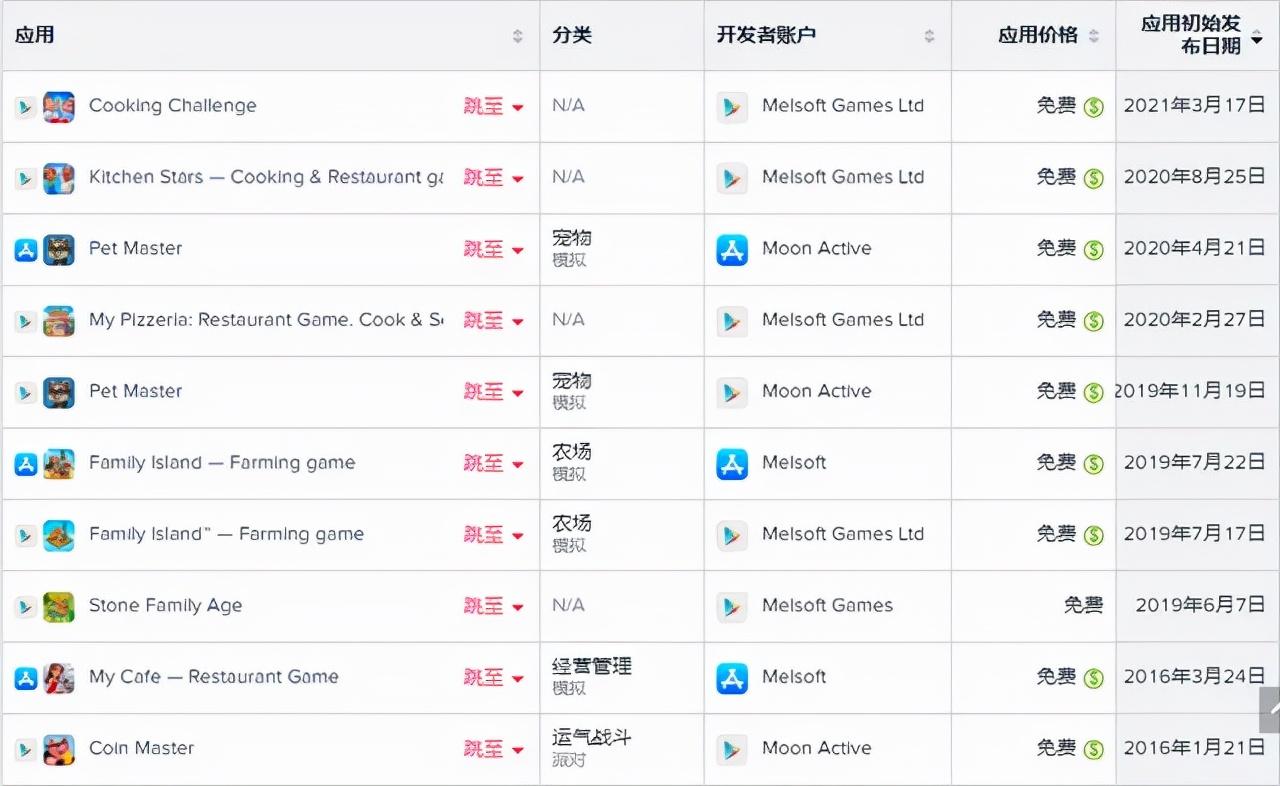This screenshot has height=786, width=1280.
Task: Sort table by 应用 column header
Action: click(270, 35)
